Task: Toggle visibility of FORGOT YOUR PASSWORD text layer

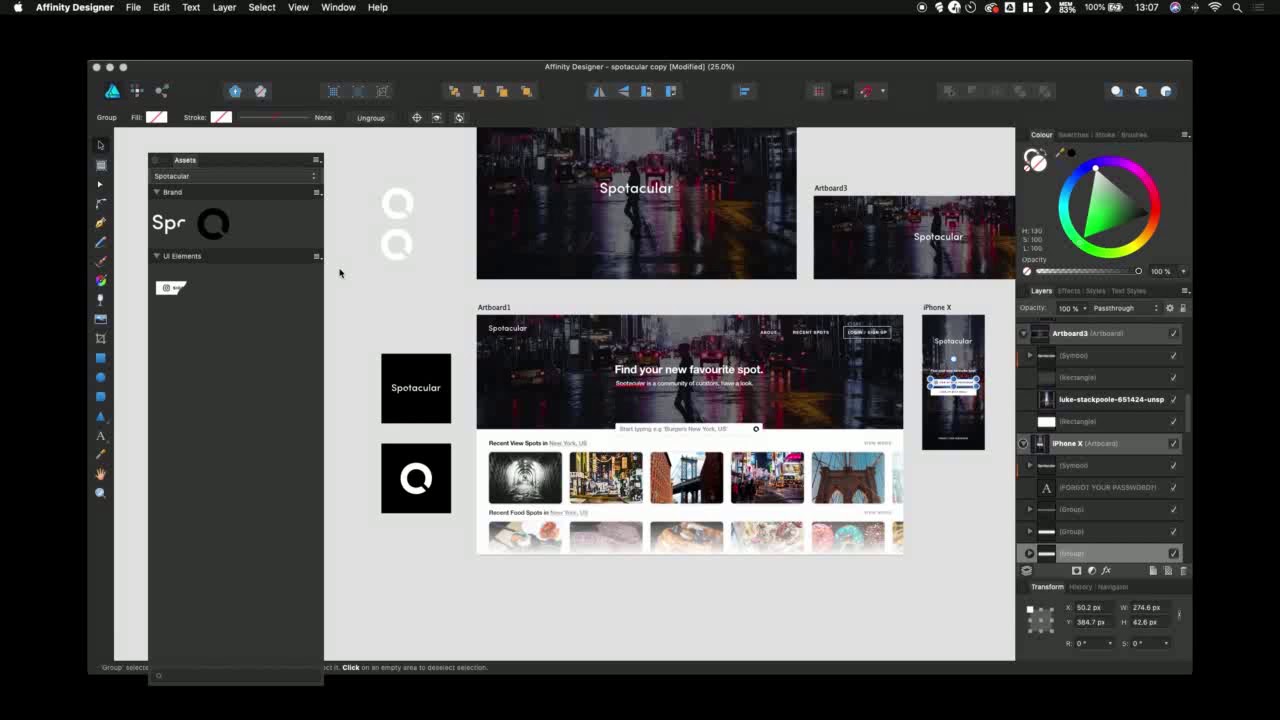Action: pos(1174,488)
